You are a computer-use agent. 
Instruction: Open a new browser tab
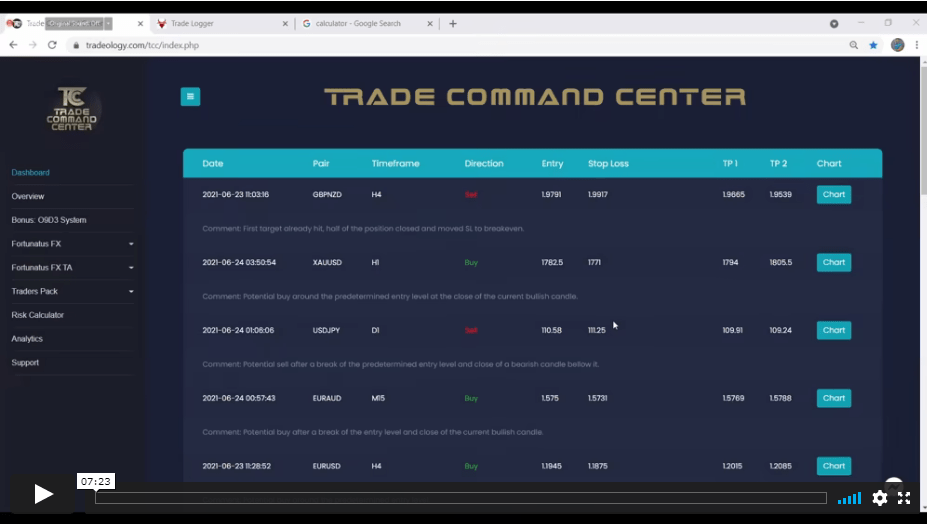453,23
